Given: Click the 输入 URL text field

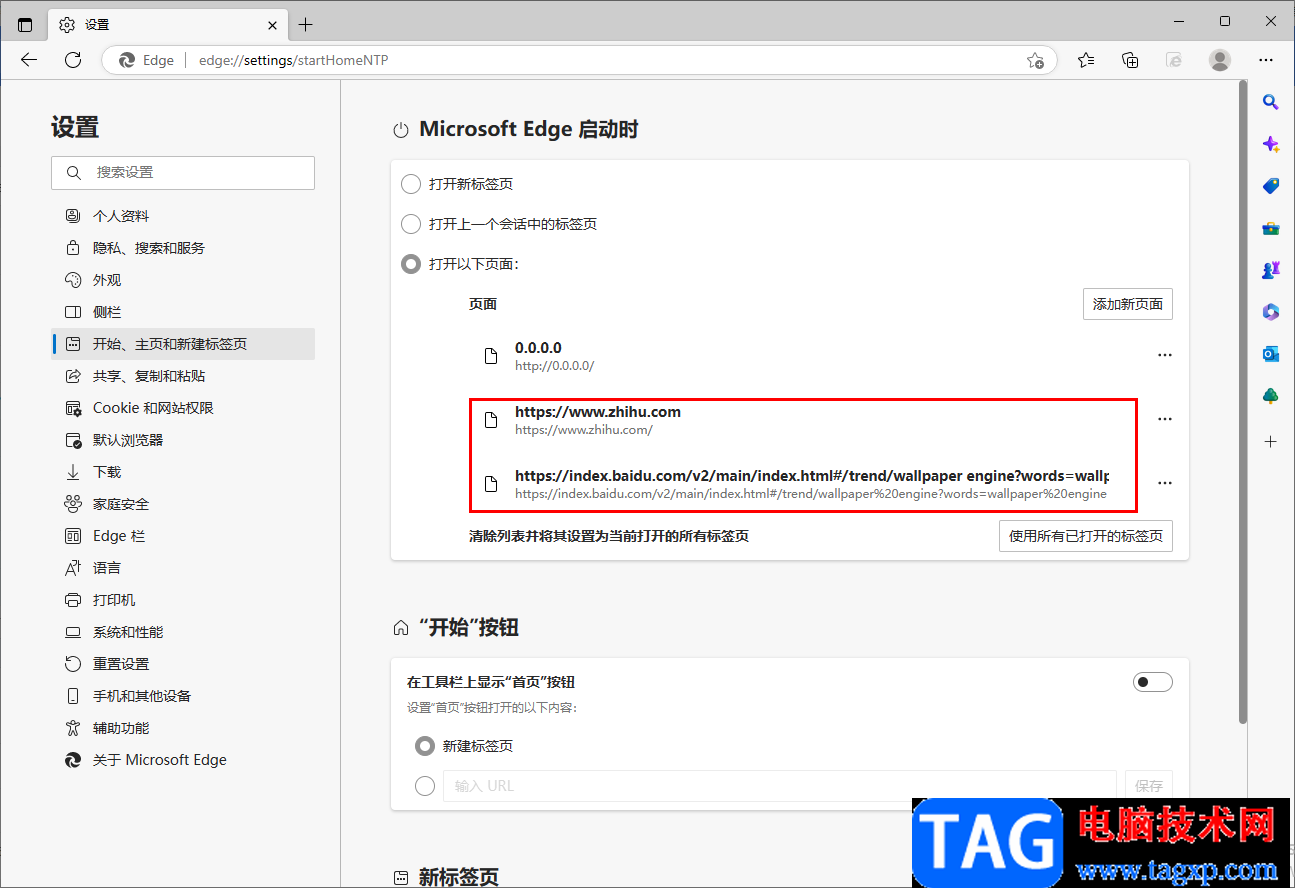Looking at the screenshot, I should point(780,786).
